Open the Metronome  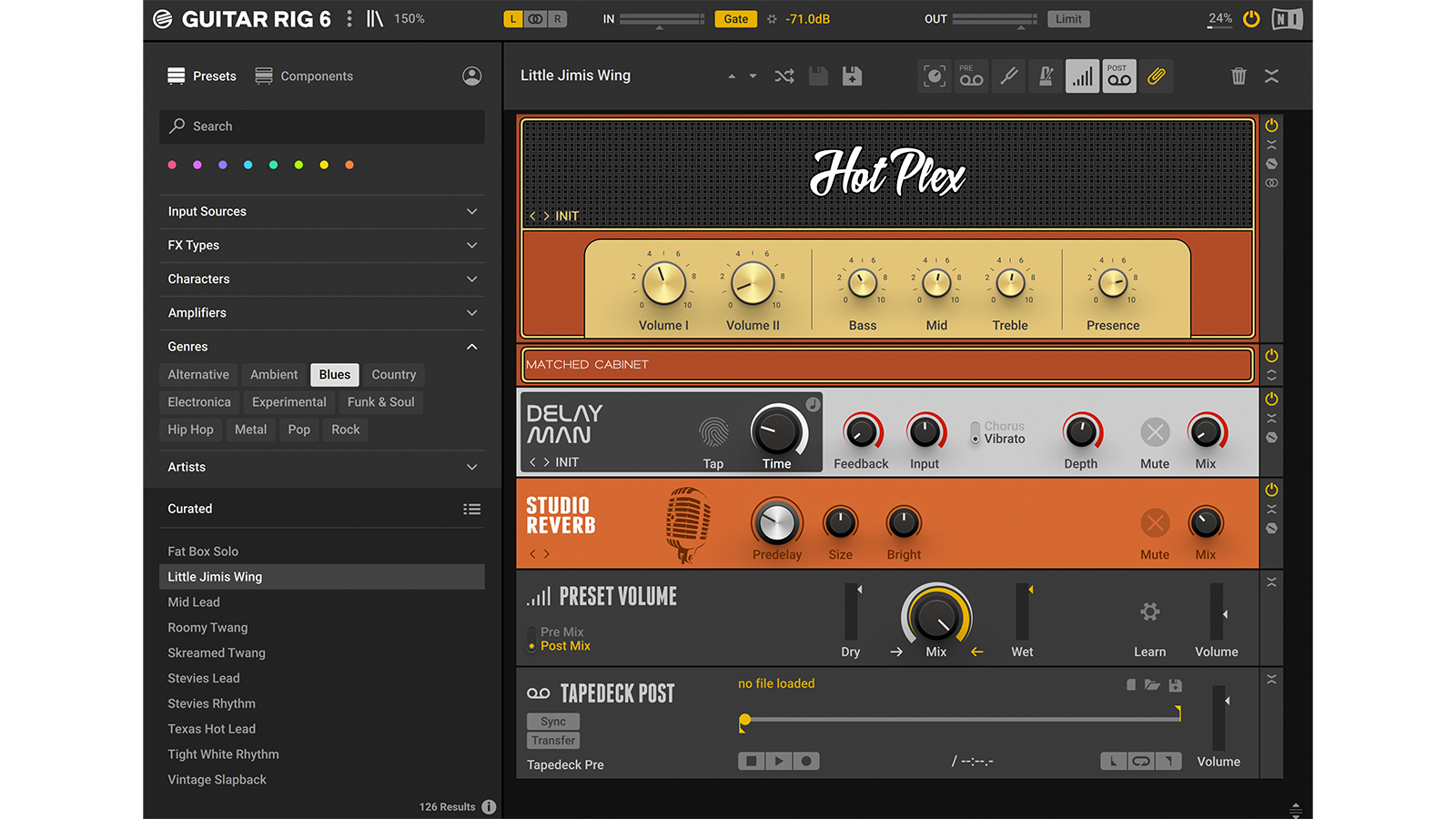[x=1045, y=76]
